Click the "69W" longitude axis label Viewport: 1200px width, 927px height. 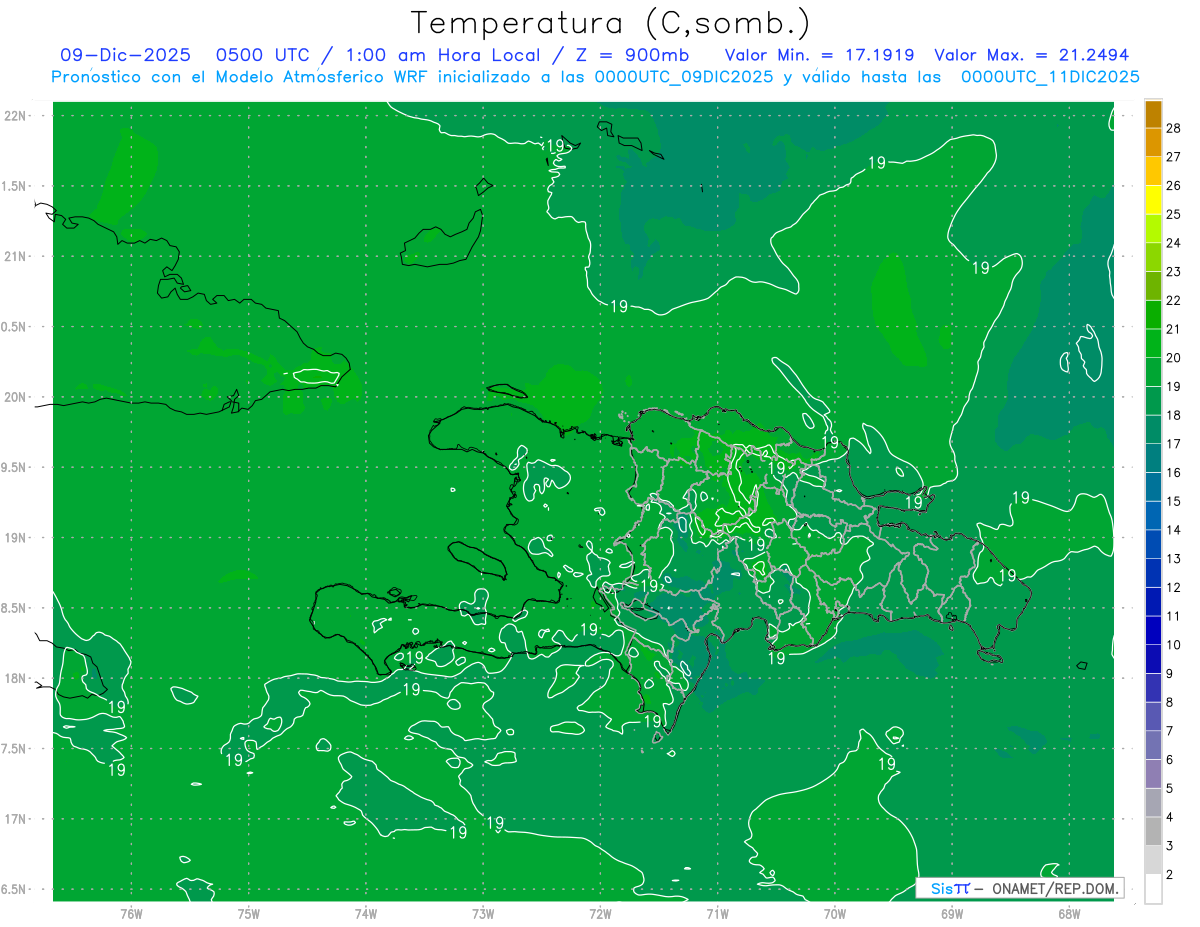point(952,914)
